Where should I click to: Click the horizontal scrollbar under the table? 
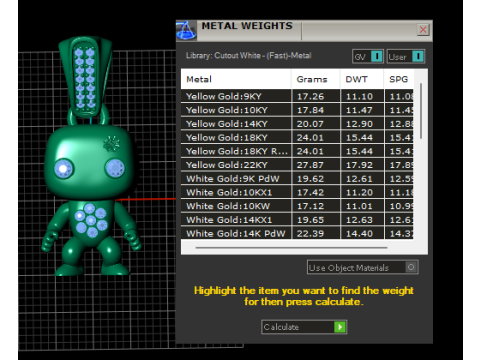pos(292,248)
